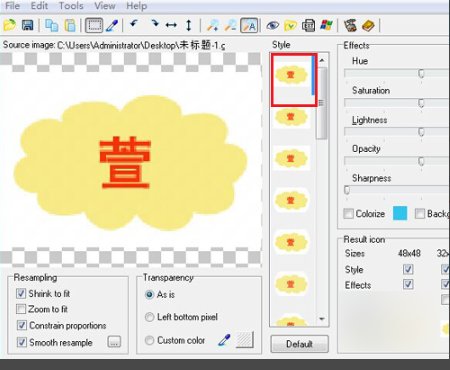
Task: Open Smooth resample options ellipsis button
Action: (114, 342)
